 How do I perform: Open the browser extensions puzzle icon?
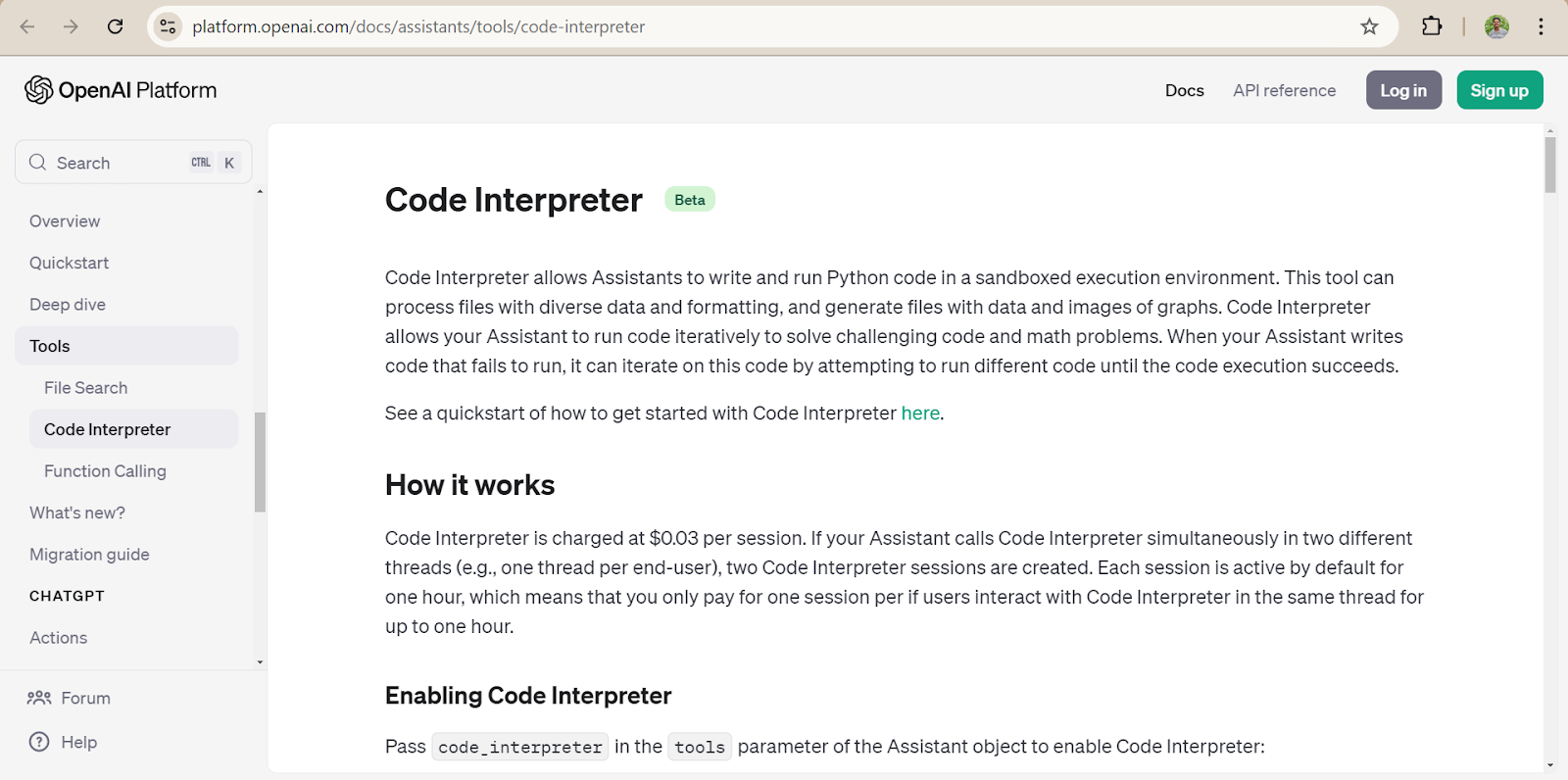(x=1432, y=26)
